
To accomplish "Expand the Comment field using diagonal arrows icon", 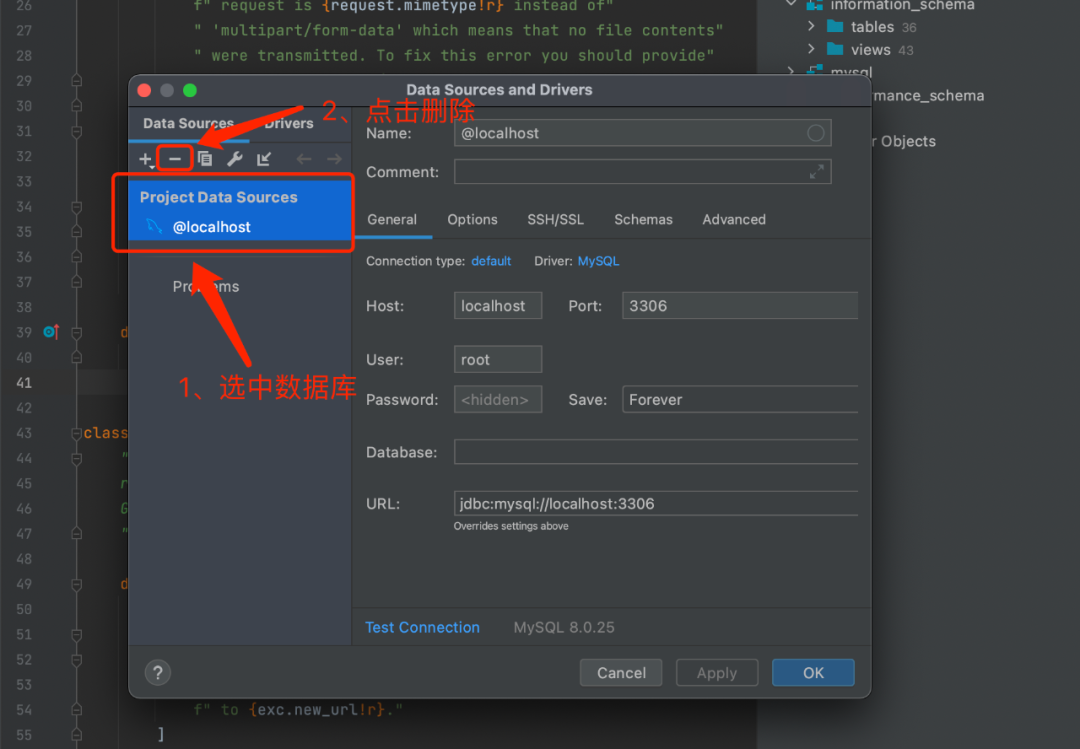I will (817, 171).
